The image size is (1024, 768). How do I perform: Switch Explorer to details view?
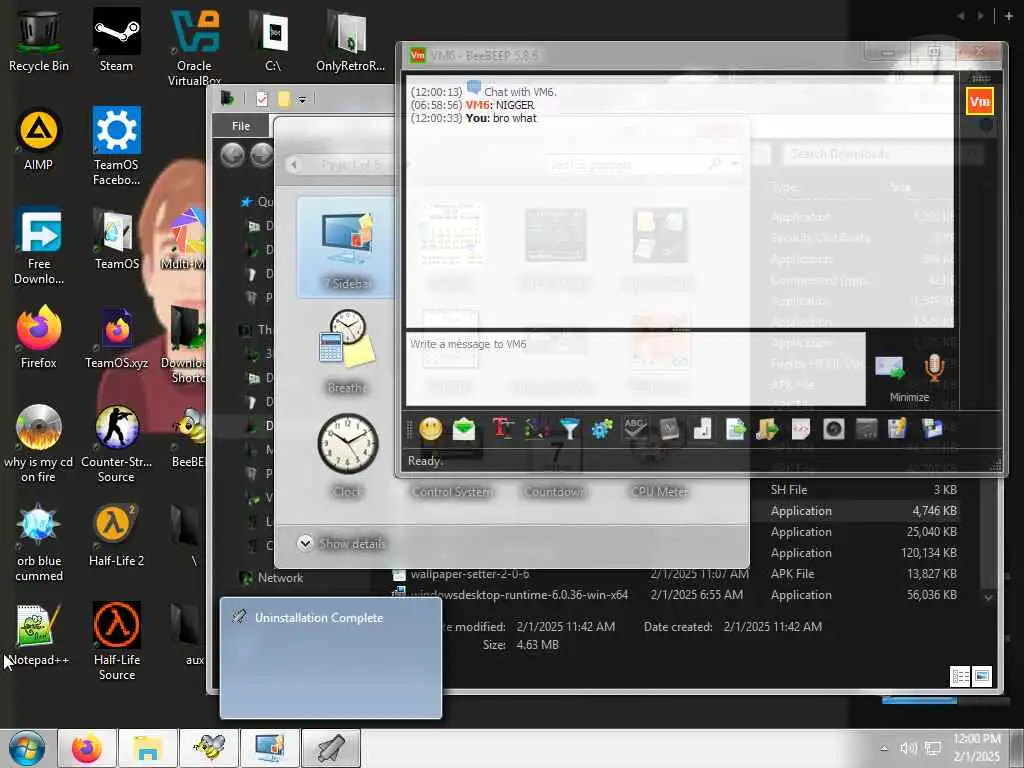point(961,676)
